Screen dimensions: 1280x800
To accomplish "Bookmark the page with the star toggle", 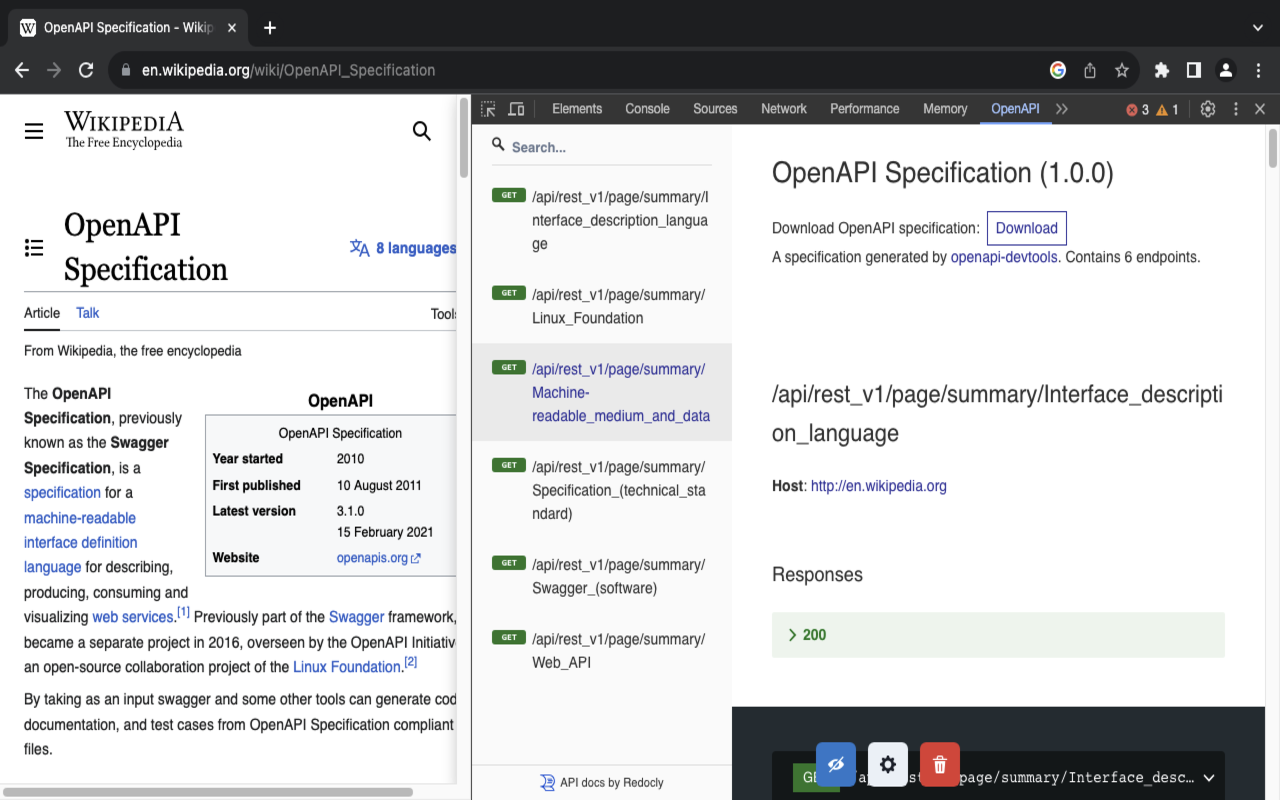I will pos(1122,70).
